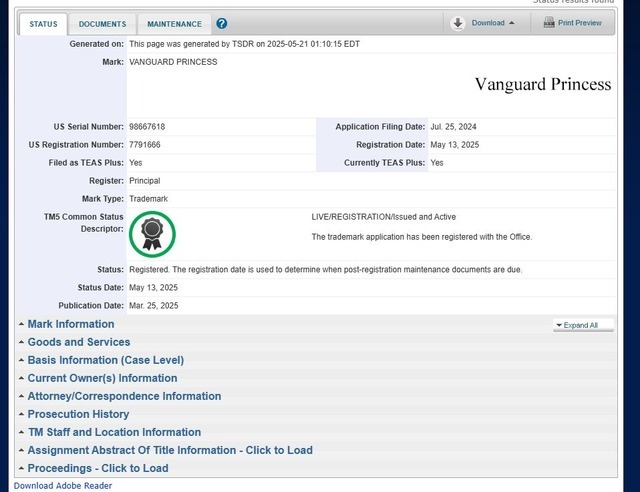
Task: Select registration number 7791666
Action: point(144,145)
